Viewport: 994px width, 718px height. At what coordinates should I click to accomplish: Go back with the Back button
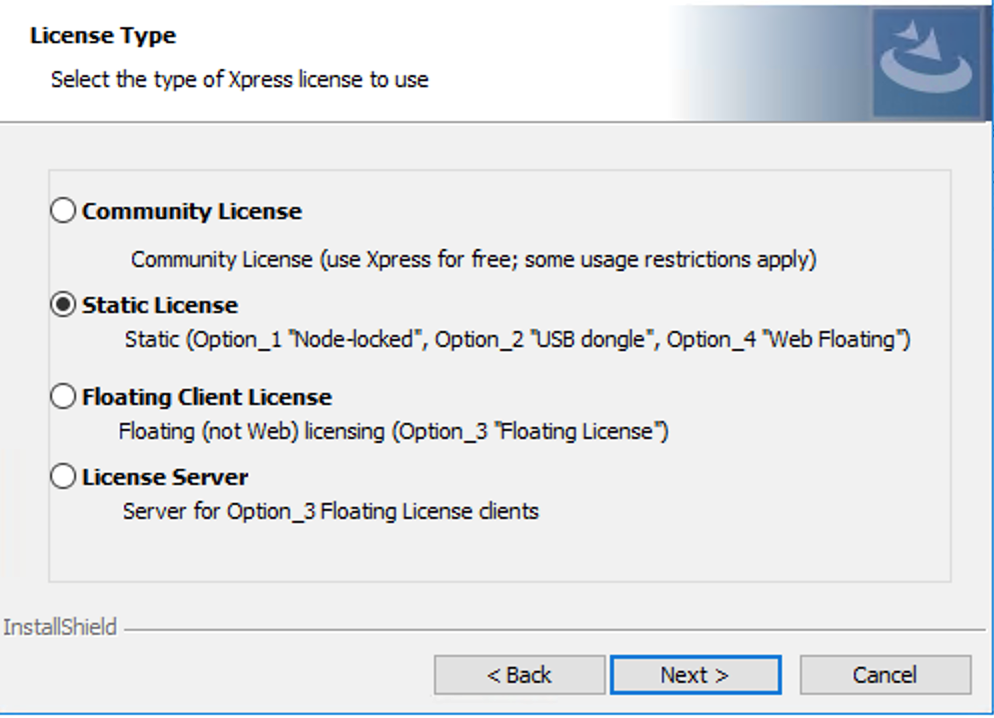(x=519, y=675)
